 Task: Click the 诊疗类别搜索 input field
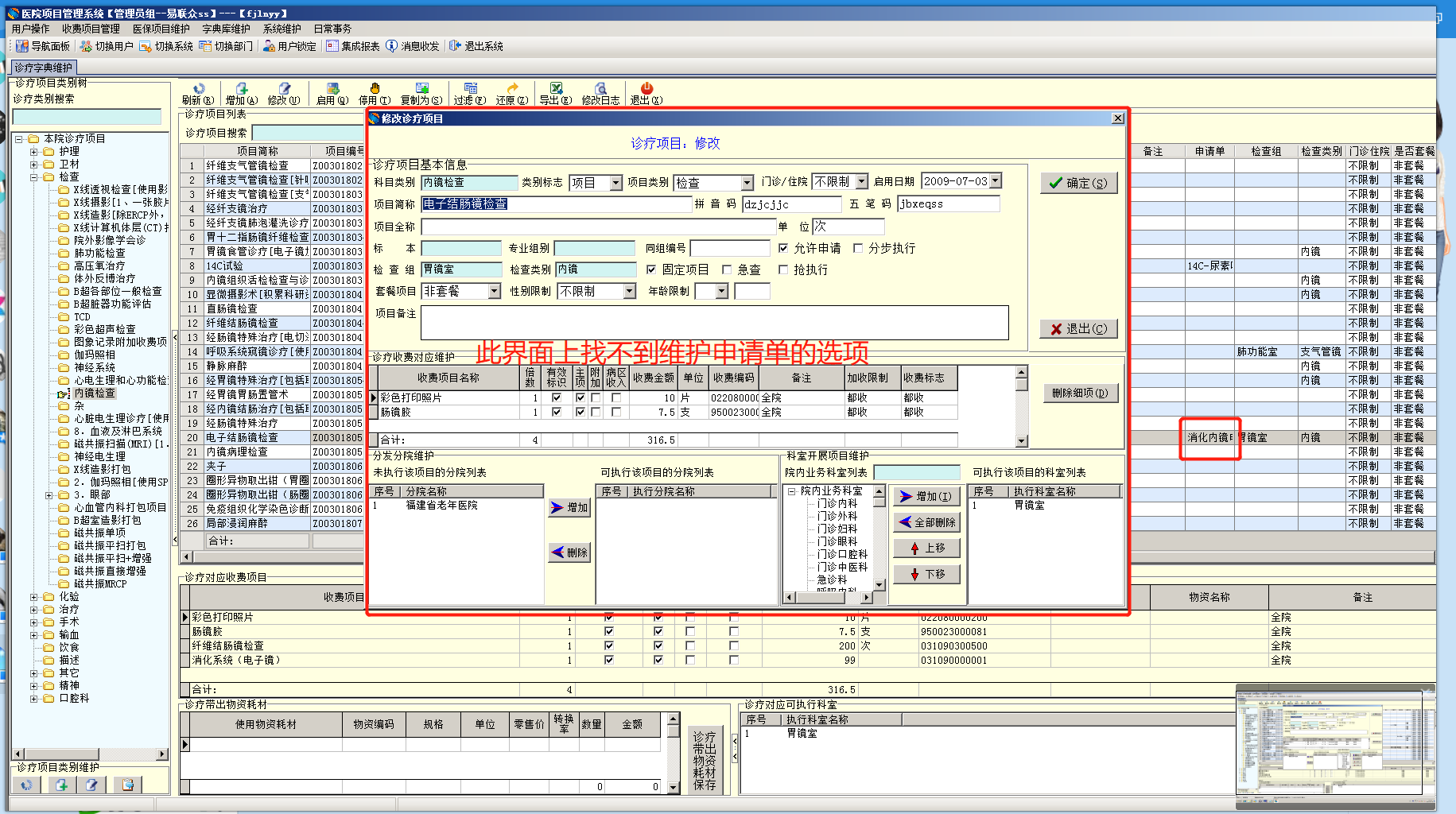tap(87, 117)
